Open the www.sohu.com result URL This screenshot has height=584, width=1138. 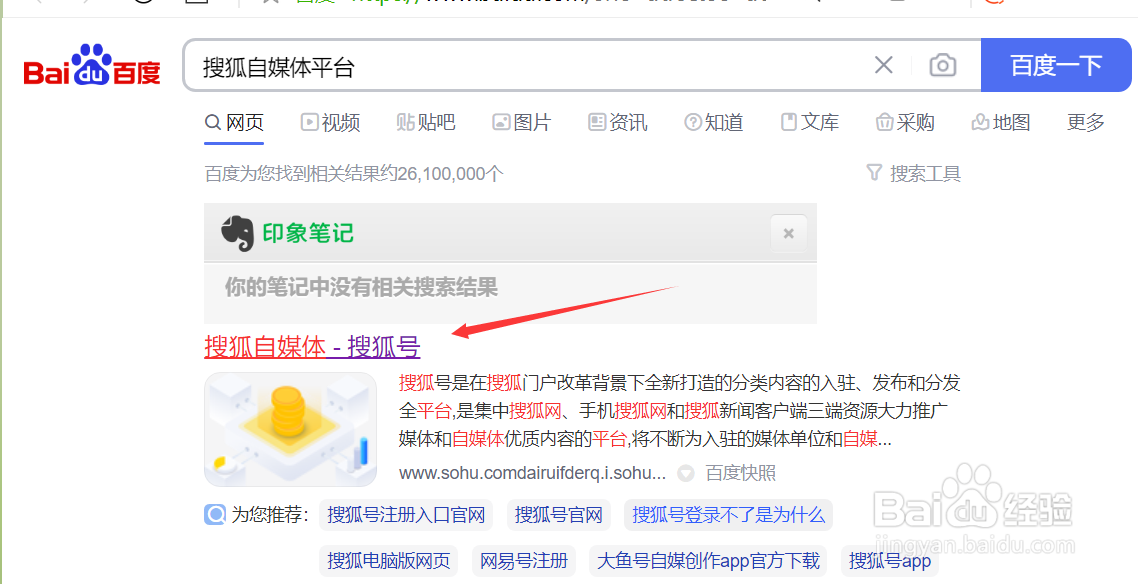[x=532, y=474]
